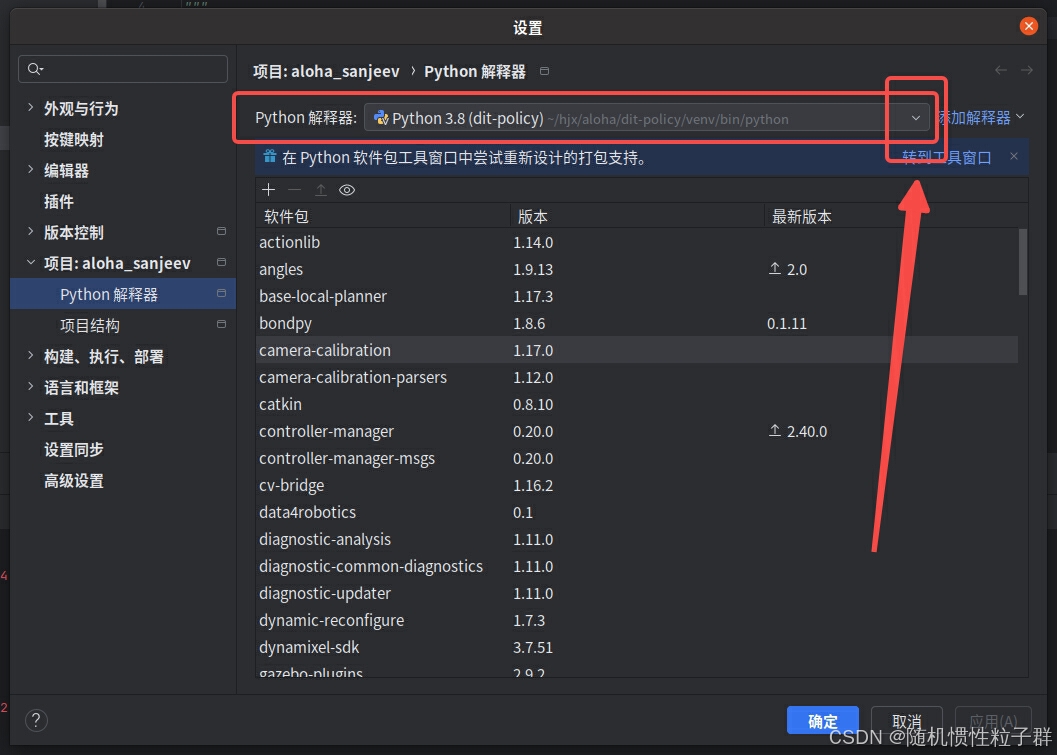The image size is (1057, 755).
Task: Select the controller-manager-msgs package row
Action: (x=636, y=458)
